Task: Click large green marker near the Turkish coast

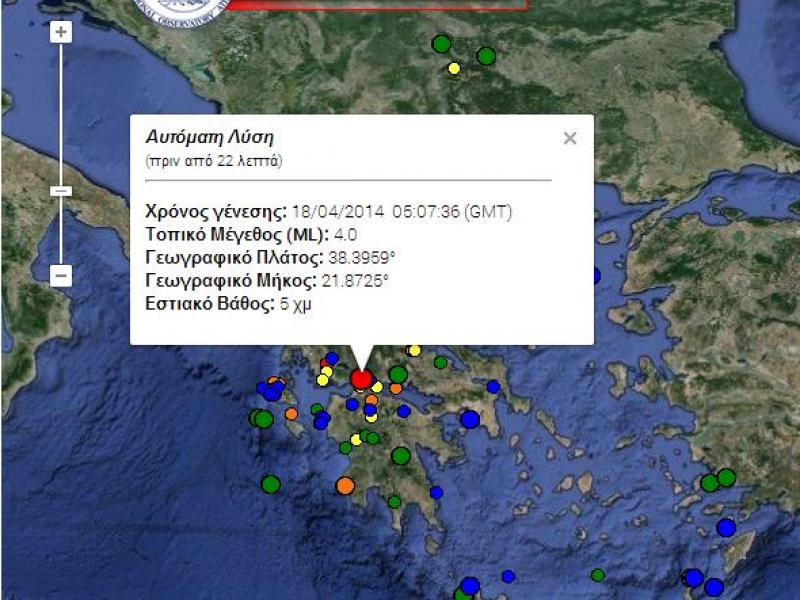Action: coord(726,478)
